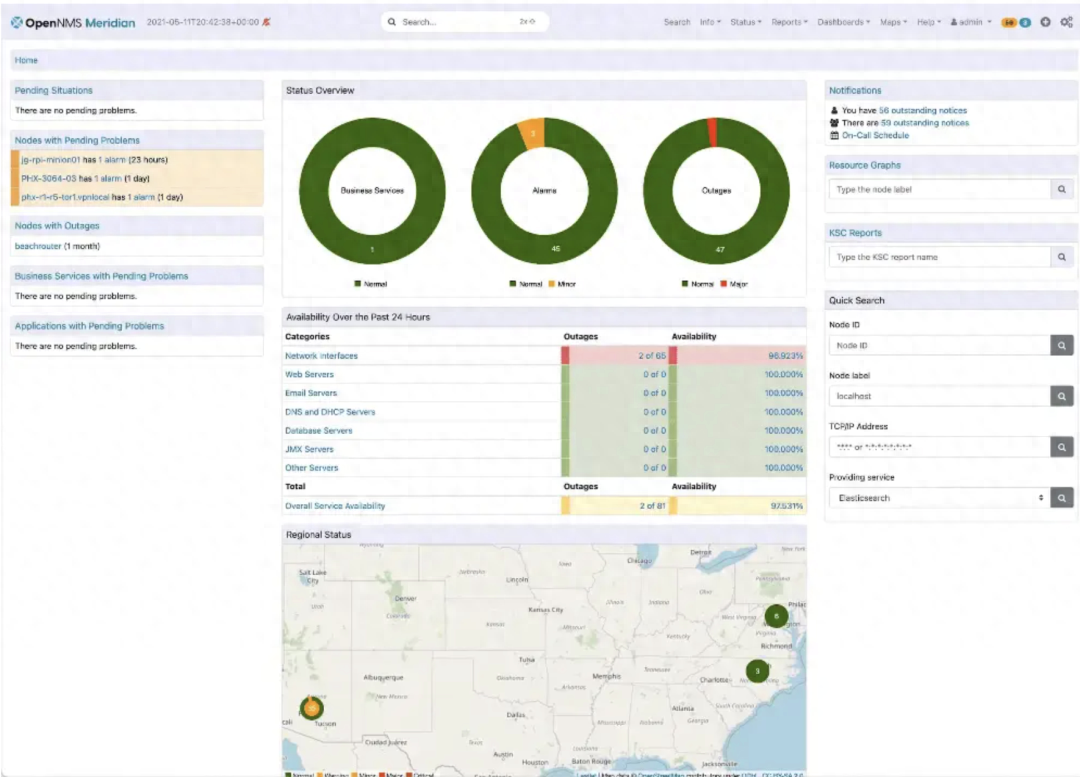Screen dimensions: 1080x780
Task: Open the configuration gears icon
Action: click(1066, 22)
